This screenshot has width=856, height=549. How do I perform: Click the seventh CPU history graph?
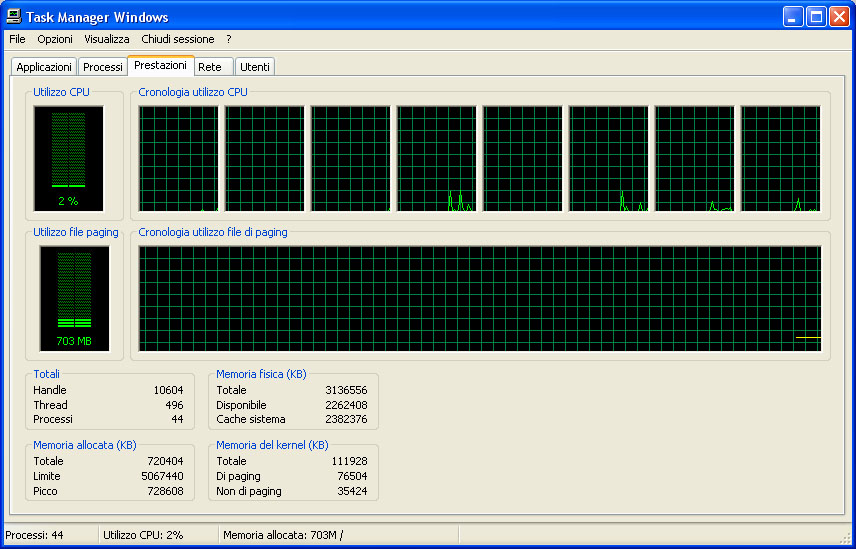pyautogui.click(x=694, y=158)
